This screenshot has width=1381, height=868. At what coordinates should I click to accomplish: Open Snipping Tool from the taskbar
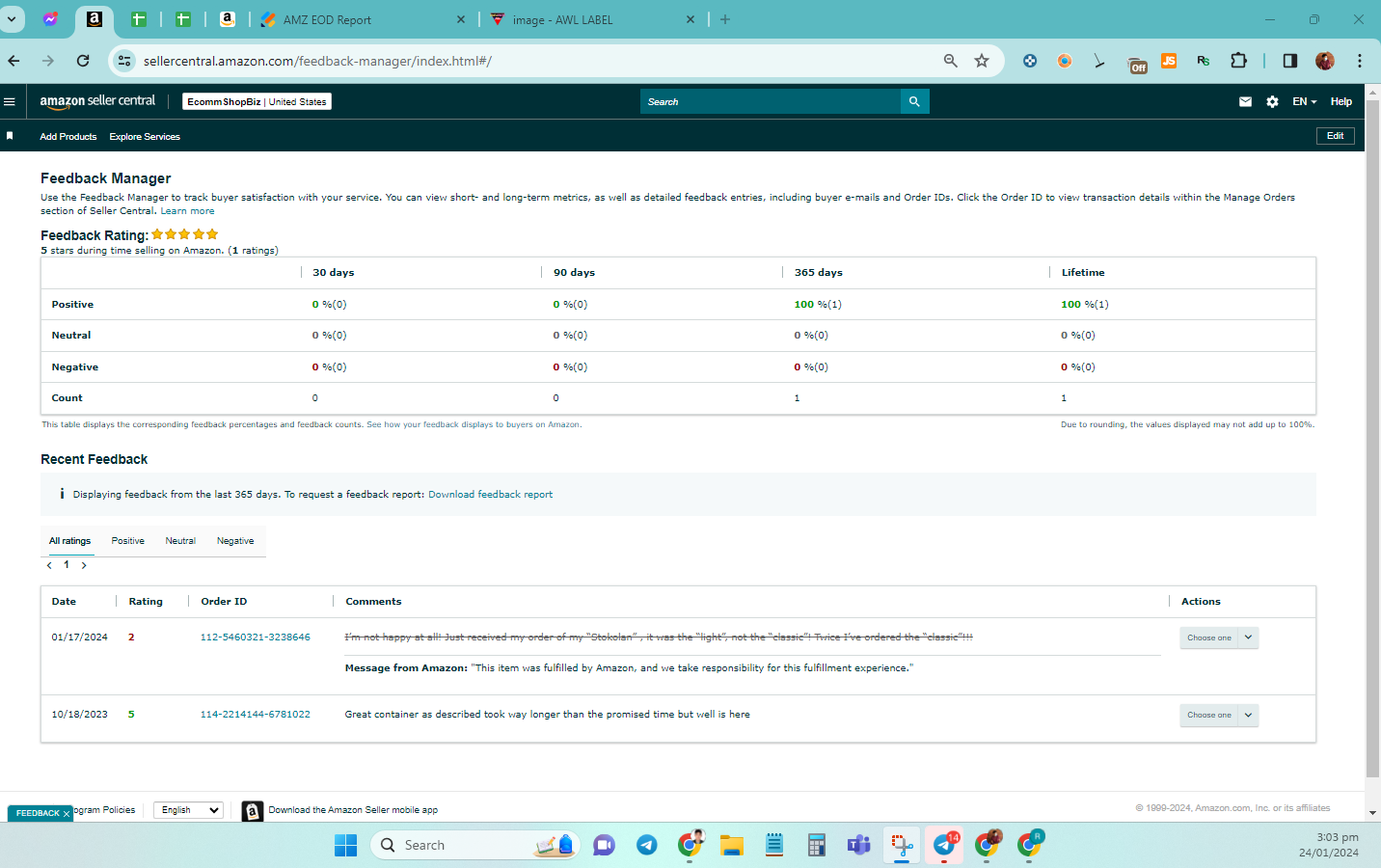point(902,845)
